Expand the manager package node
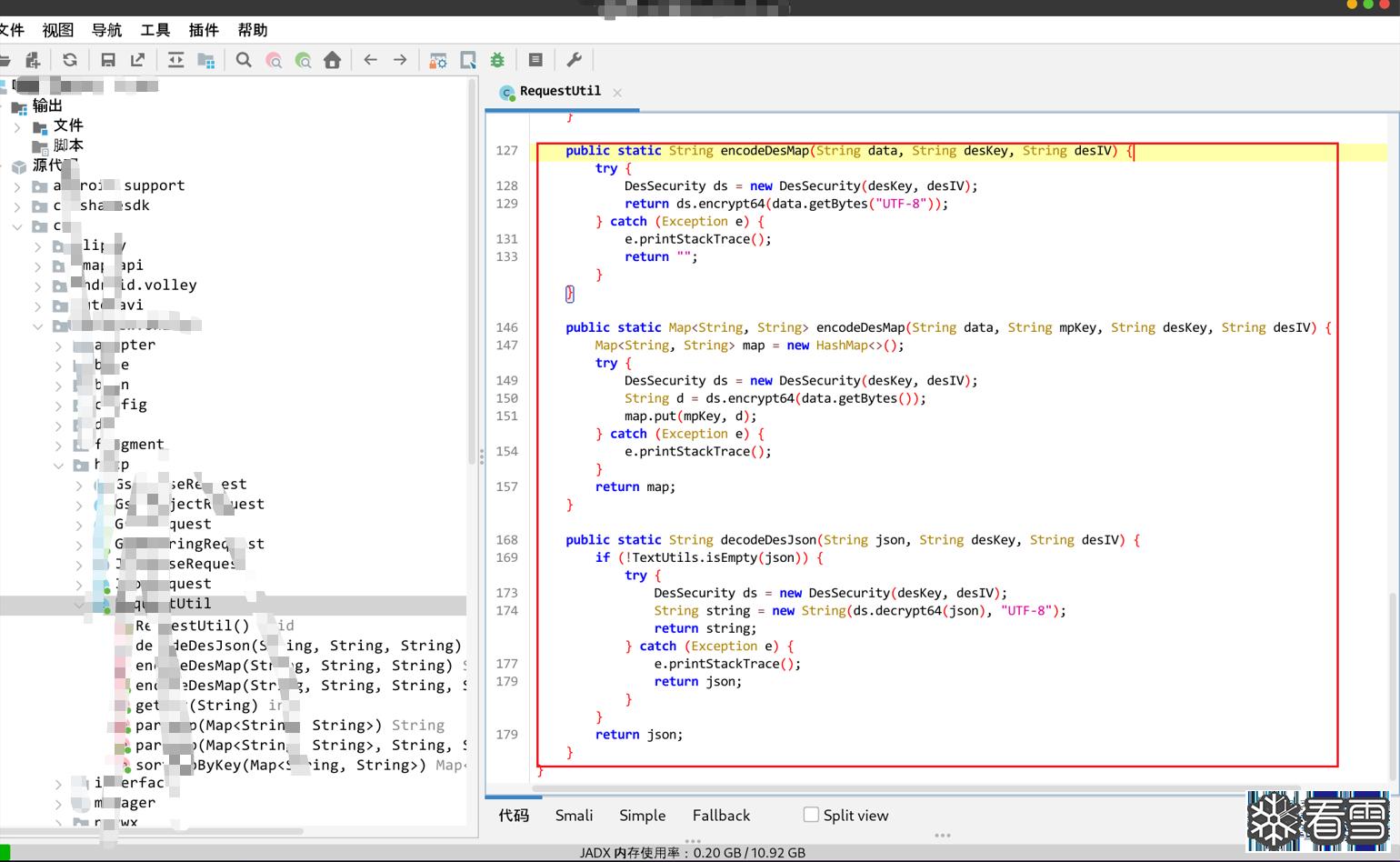The height and width of the screenshot is (862, 1400). (x=58, y=803)
